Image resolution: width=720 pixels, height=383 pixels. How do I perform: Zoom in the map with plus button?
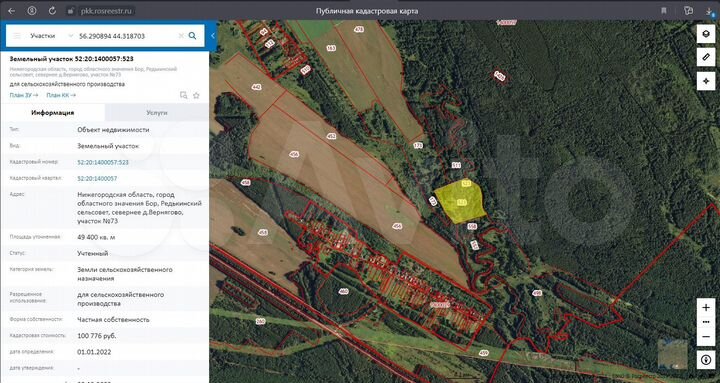(x=706, y=307)
